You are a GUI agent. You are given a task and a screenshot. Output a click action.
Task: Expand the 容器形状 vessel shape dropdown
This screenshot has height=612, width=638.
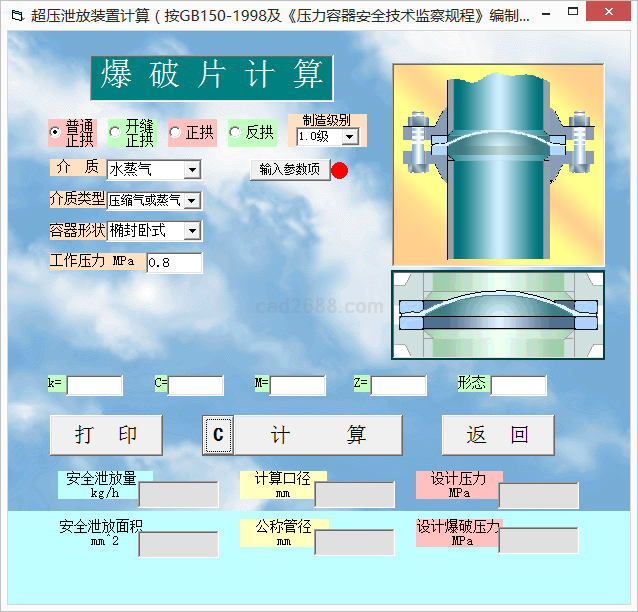[x=192, y=231]
